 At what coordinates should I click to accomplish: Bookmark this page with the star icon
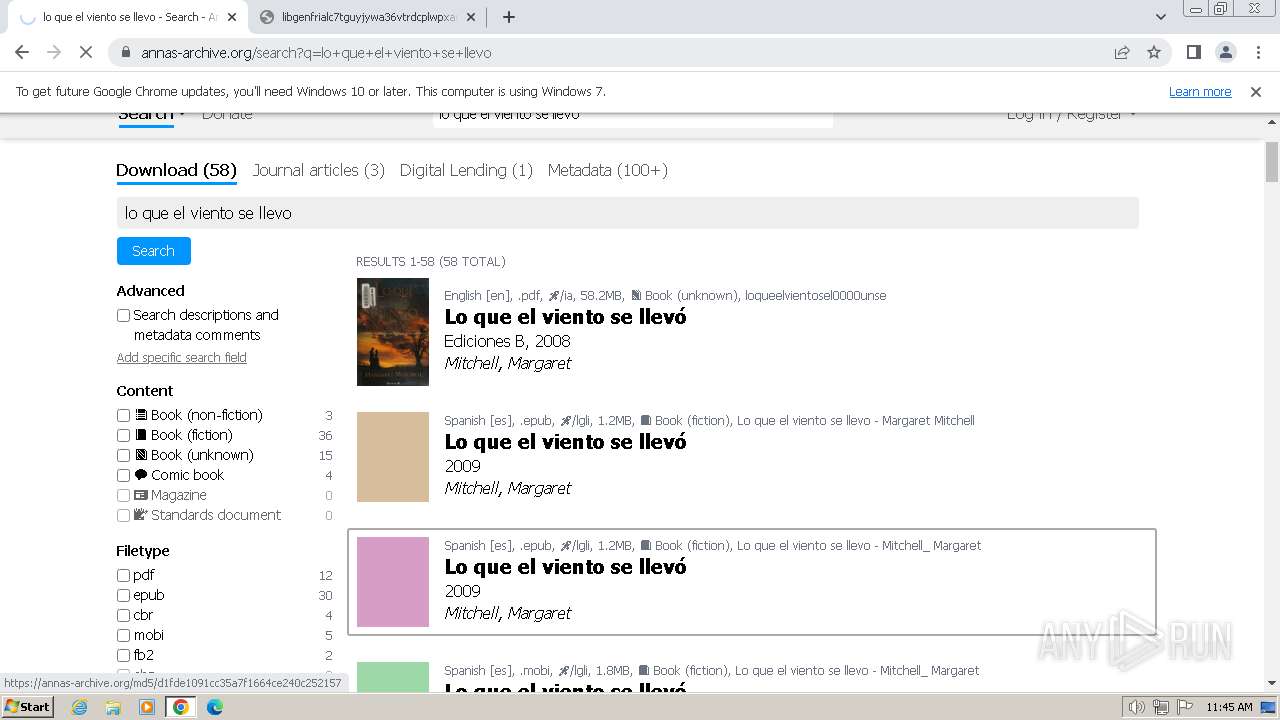point(1154,52)
